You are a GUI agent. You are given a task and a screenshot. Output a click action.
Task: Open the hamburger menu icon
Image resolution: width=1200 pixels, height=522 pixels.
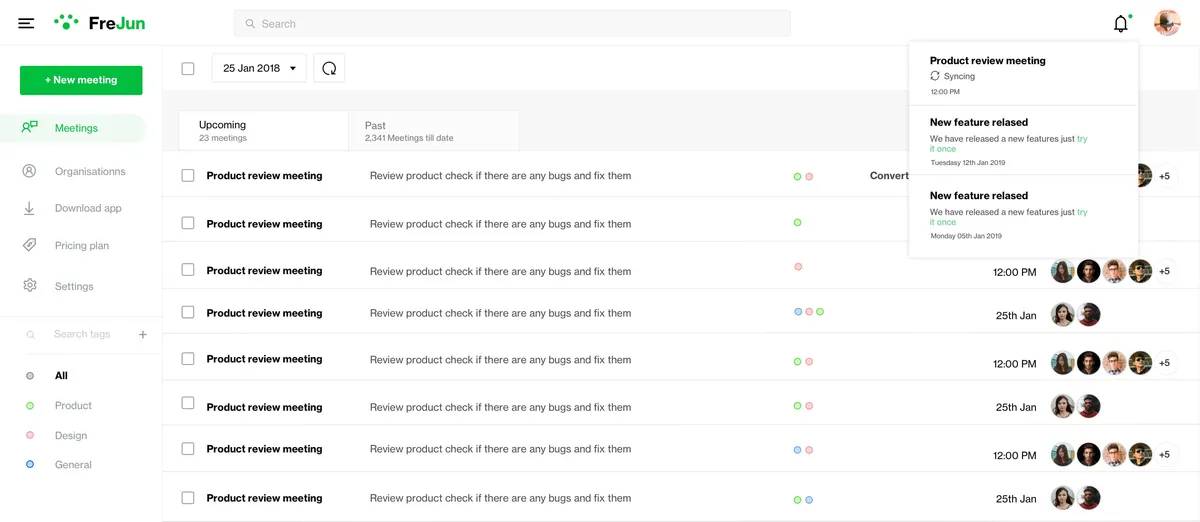pos(26,23)
